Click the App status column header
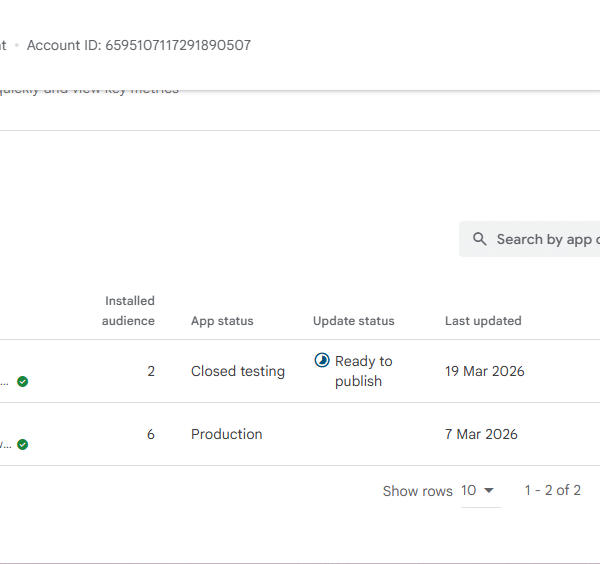 pyautogui.click(x=222, y=321)
